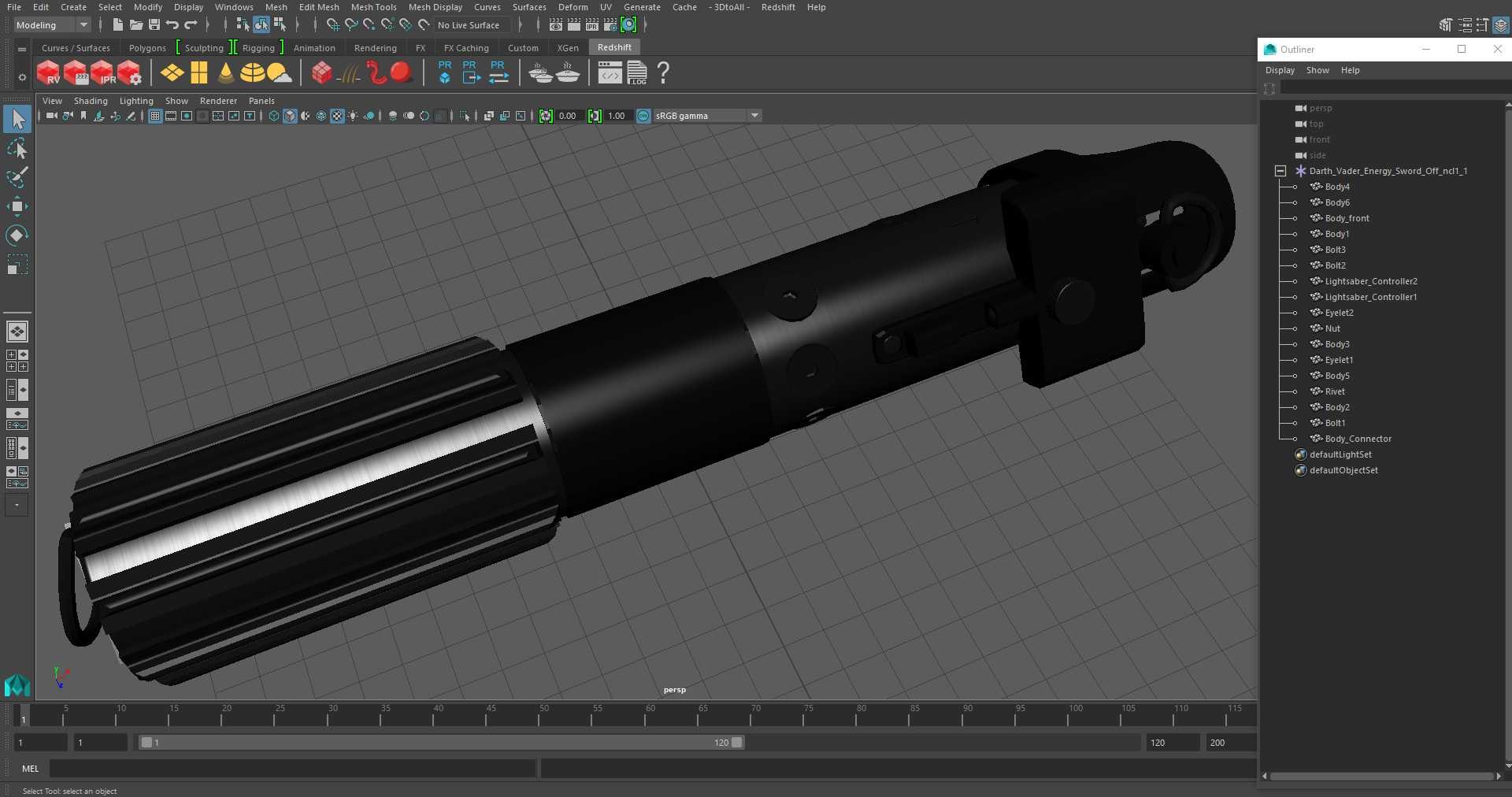Switch to the Rigging shelf tab

tap(258, 48)
